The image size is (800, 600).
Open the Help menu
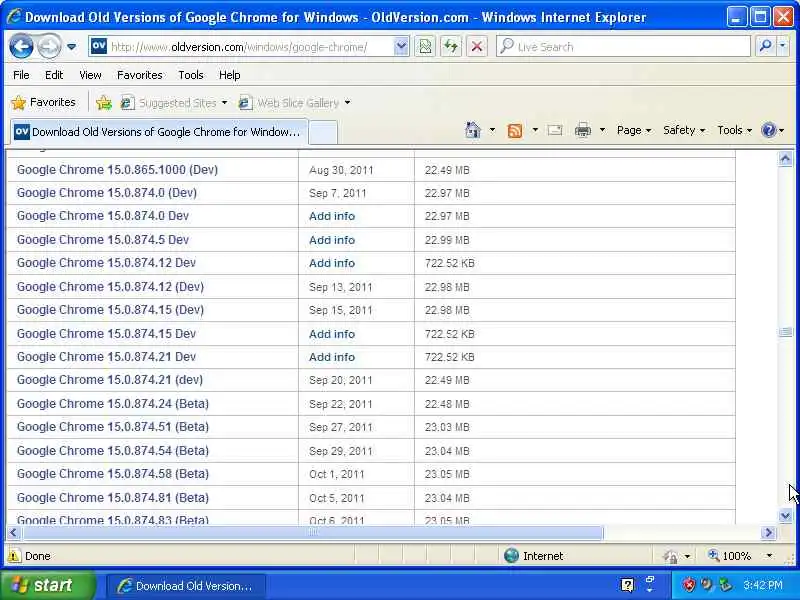click(230, 75)
